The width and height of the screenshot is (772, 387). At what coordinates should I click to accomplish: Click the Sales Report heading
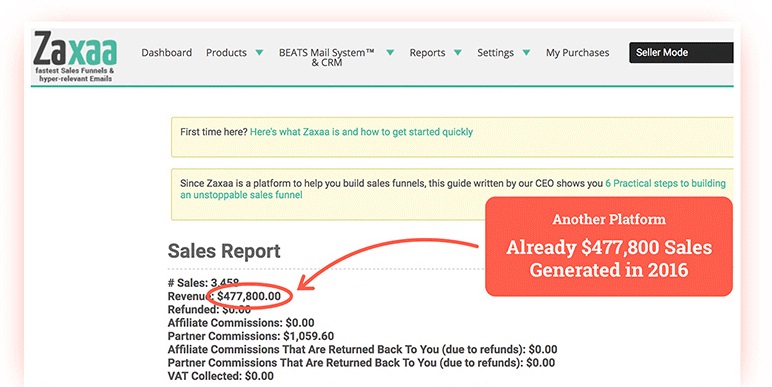[x=224, y=251]
